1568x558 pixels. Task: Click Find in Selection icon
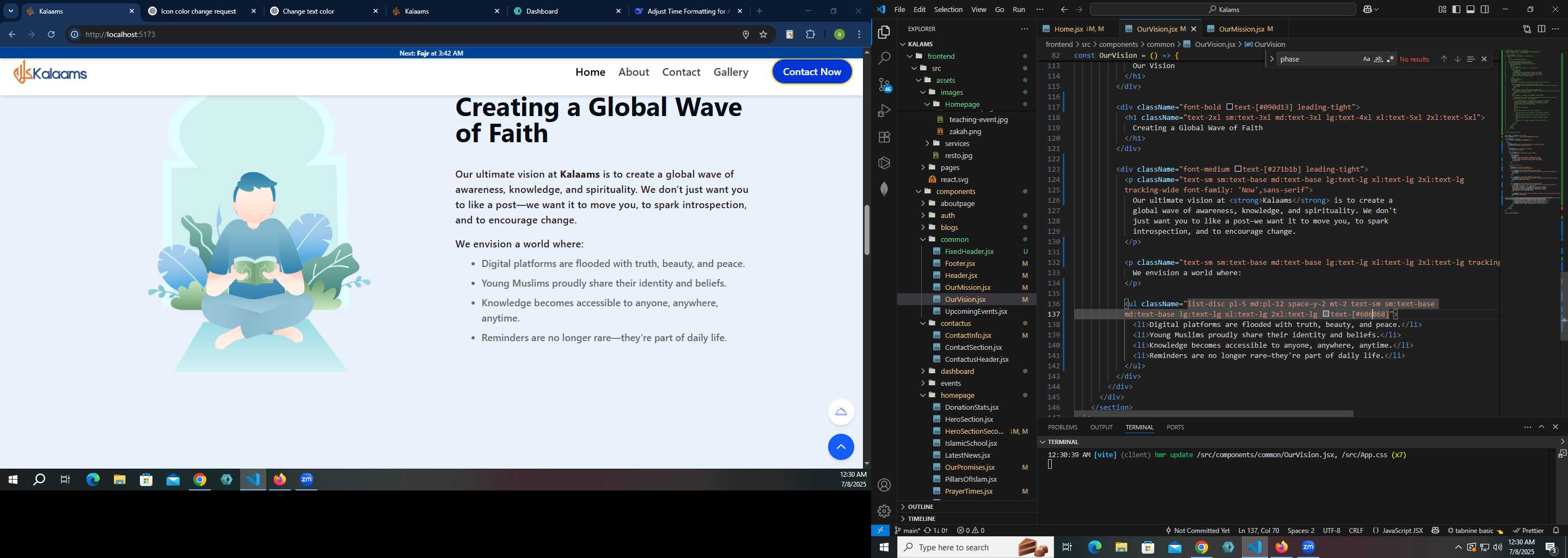pos(1471,59)
